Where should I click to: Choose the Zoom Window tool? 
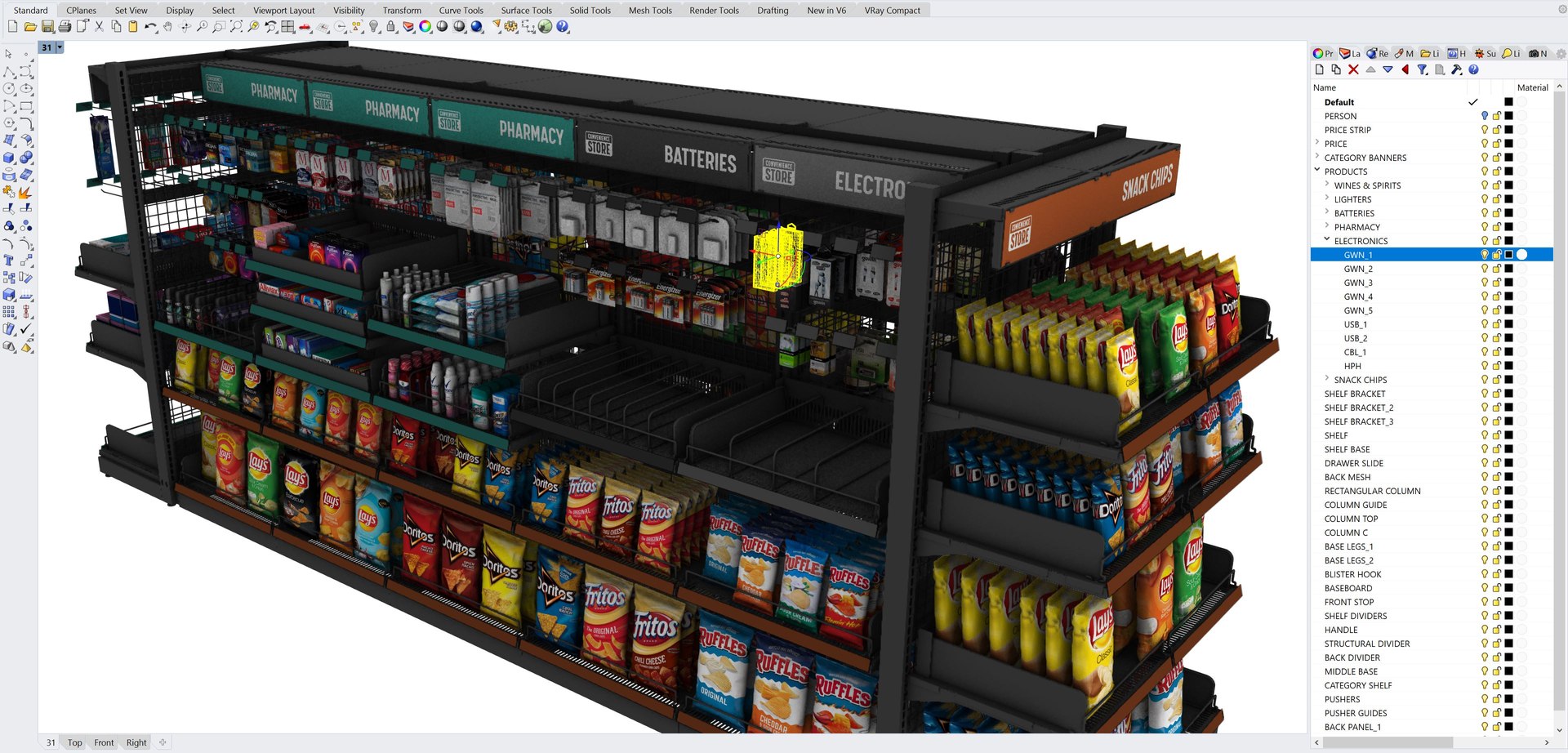coord(219,27)
